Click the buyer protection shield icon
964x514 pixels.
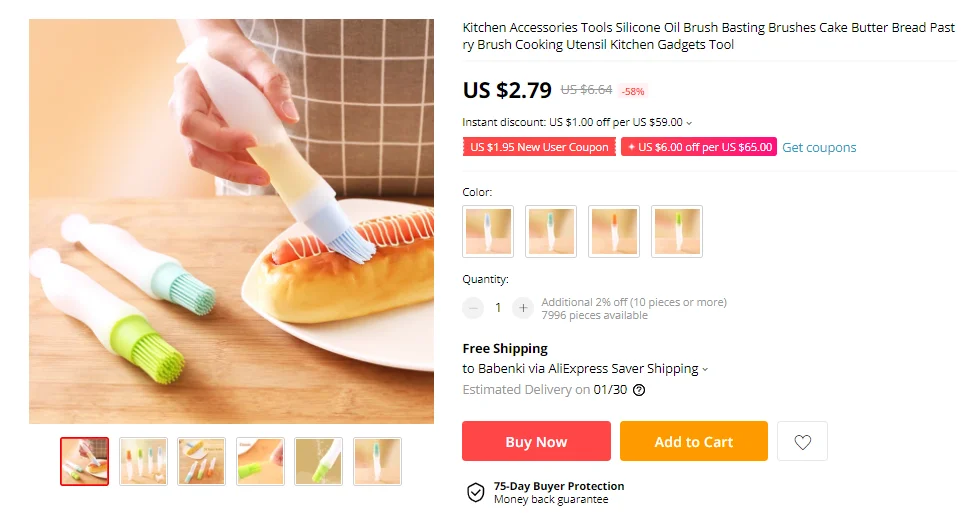(x=476, y=492)
